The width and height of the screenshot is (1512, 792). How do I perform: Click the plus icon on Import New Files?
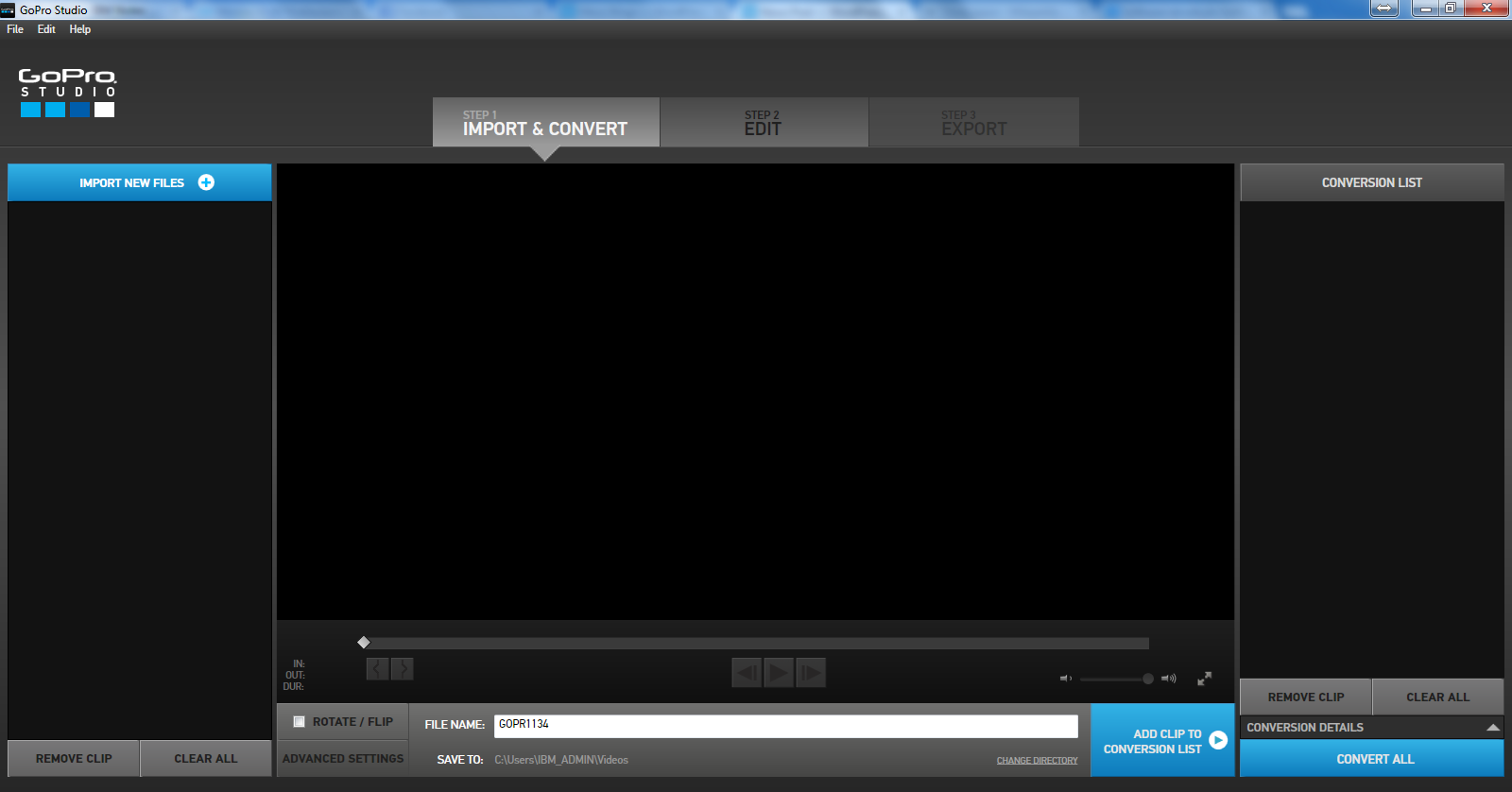pos(206,182)
